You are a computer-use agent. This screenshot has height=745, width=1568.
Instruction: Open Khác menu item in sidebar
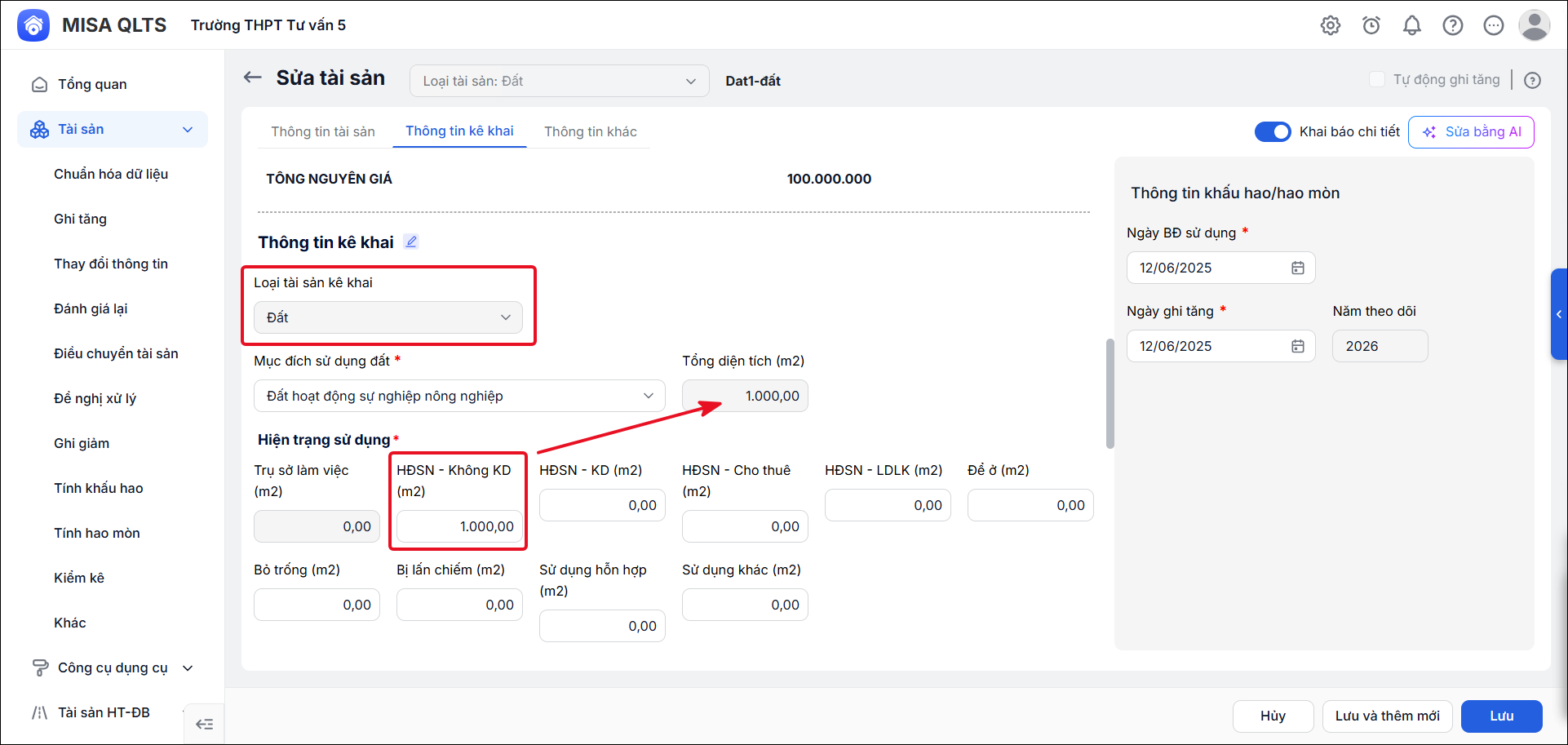[x=70, y=623]
